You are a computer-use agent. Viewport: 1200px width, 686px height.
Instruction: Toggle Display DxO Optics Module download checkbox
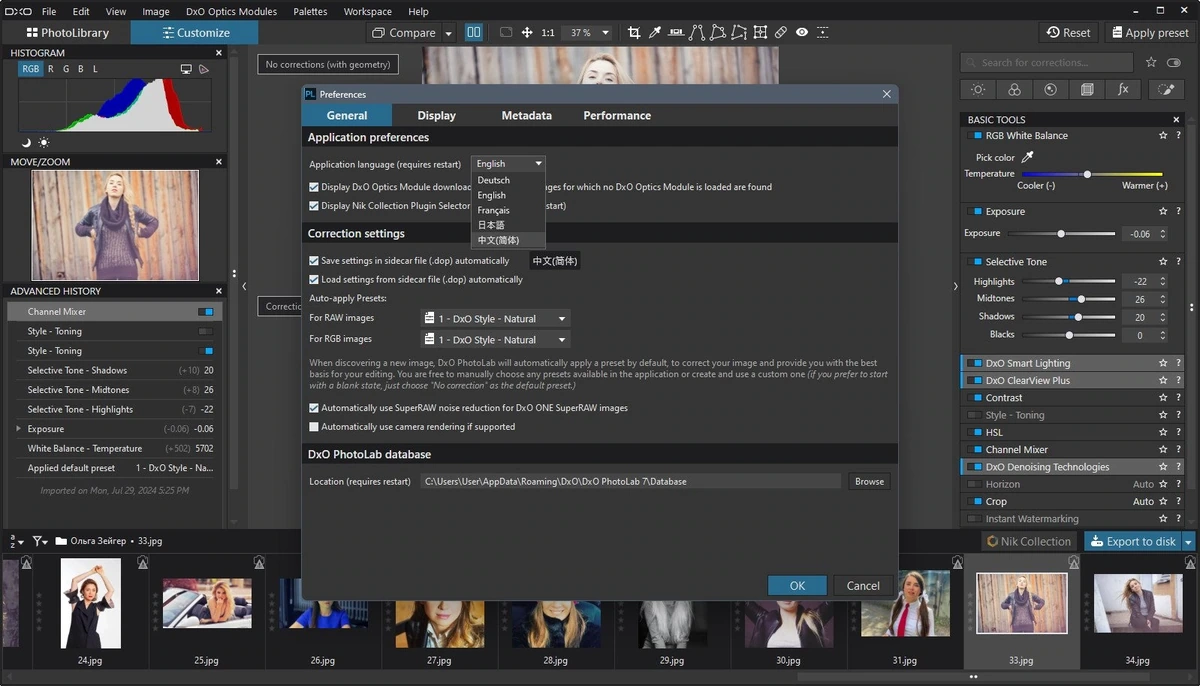314,187
